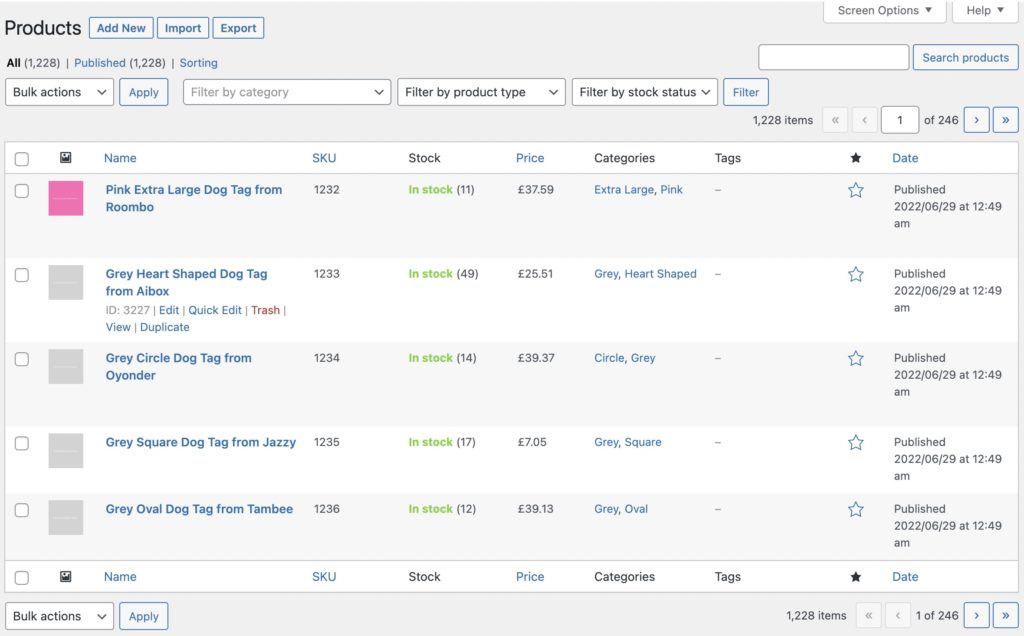Open the Filter by stock status dropdown
Viewport: 1024px width, 636px height.
(644, 91)
